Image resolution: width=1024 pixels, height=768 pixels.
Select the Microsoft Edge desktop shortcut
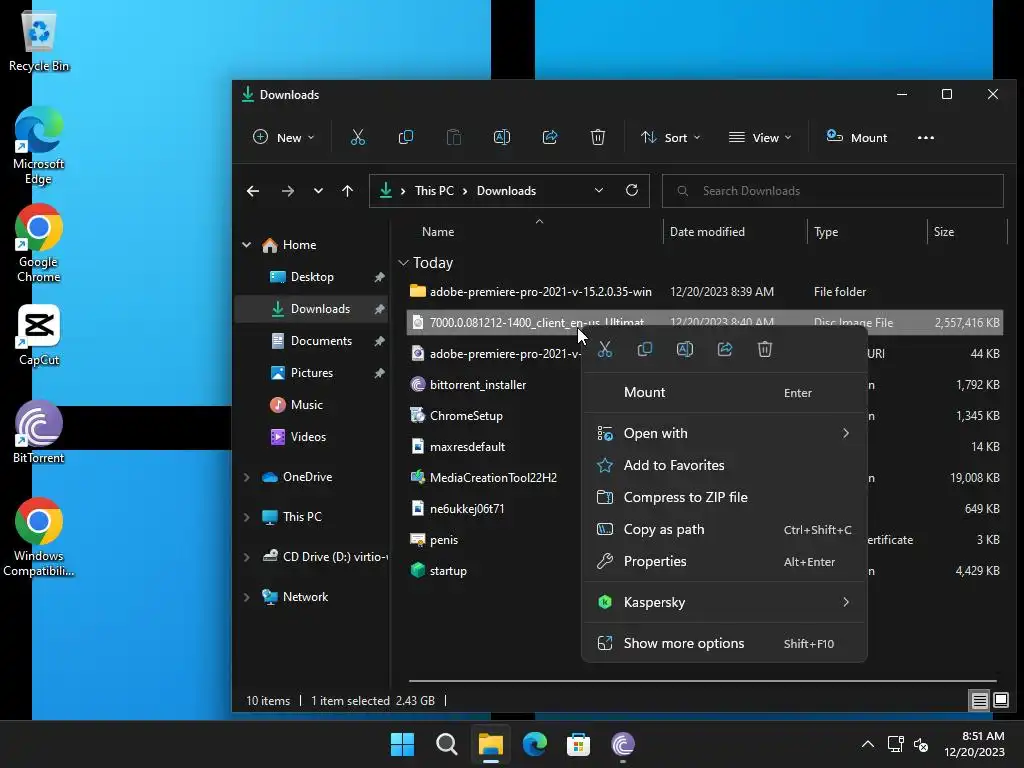pyautogui.click(x=39, y=146)
